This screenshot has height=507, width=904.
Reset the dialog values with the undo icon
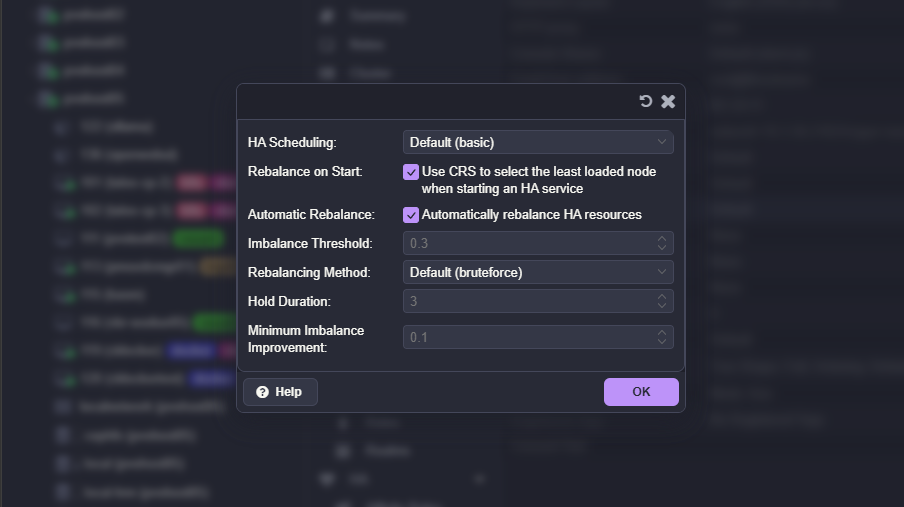[x=646, y=101]
